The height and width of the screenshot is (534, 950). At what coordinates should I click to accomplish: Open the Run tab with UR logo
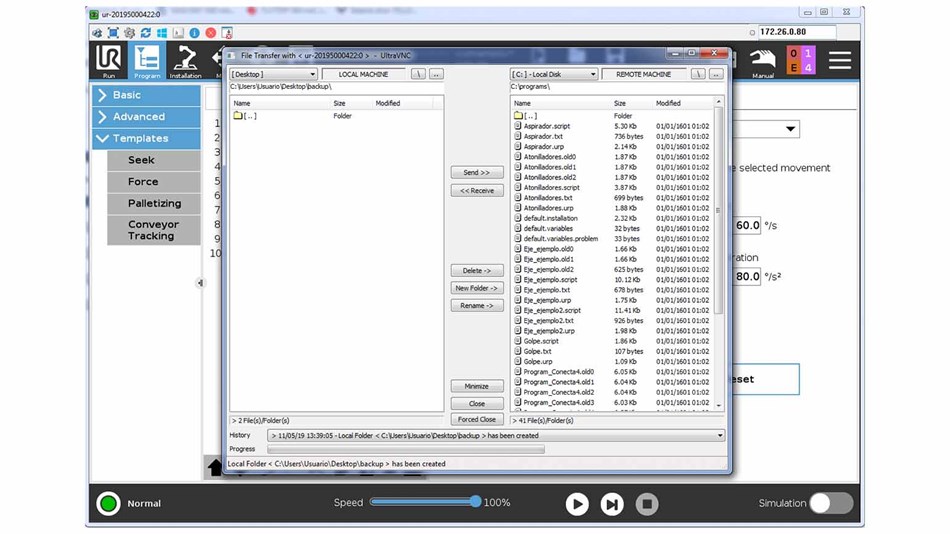pos(108,61)
